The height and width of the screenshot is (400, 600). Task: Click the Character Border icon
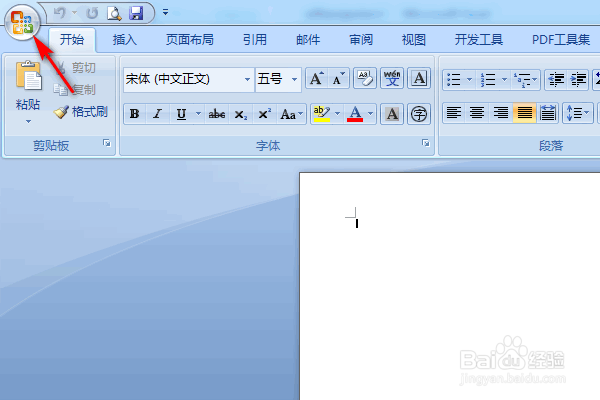click(x=419, y=78)
